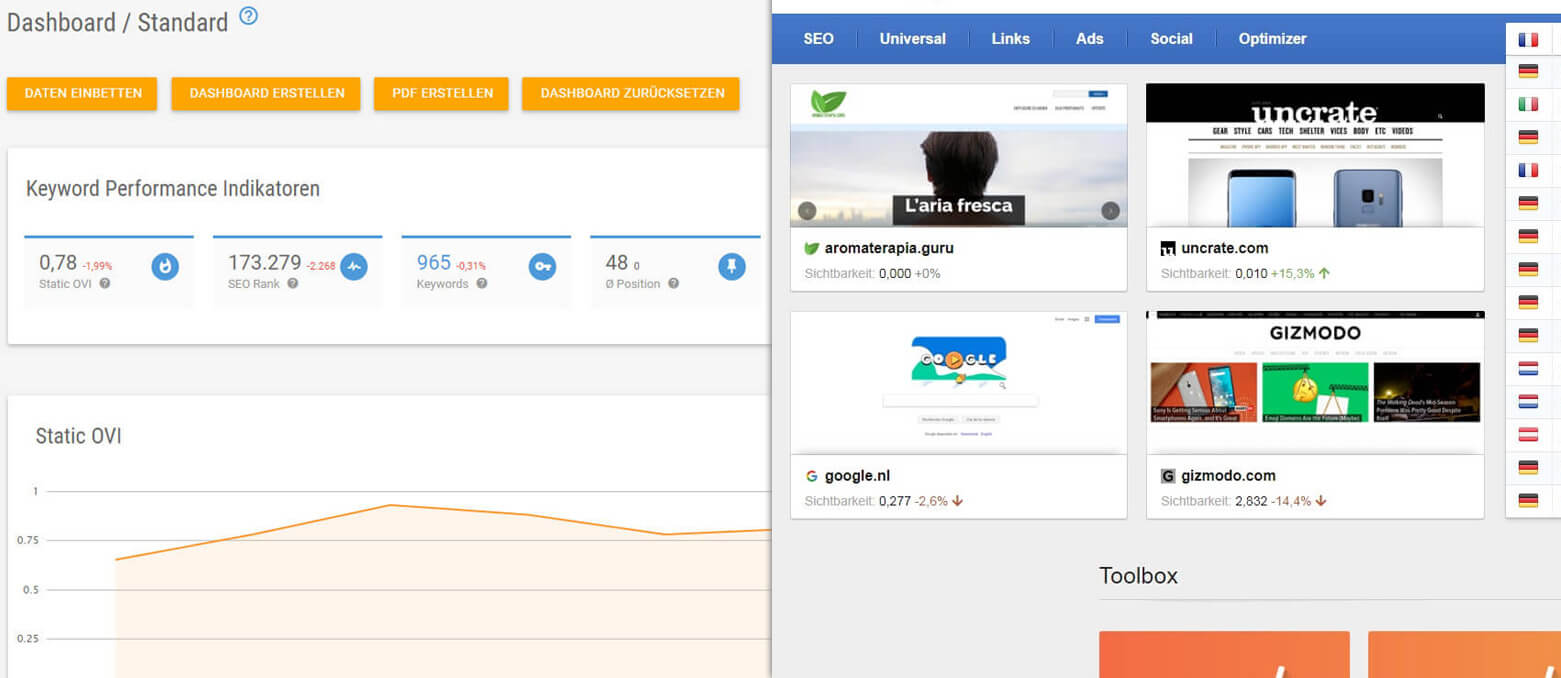
Task: Click the flame icon in Static OVI card
Action: tap(165, 266)
